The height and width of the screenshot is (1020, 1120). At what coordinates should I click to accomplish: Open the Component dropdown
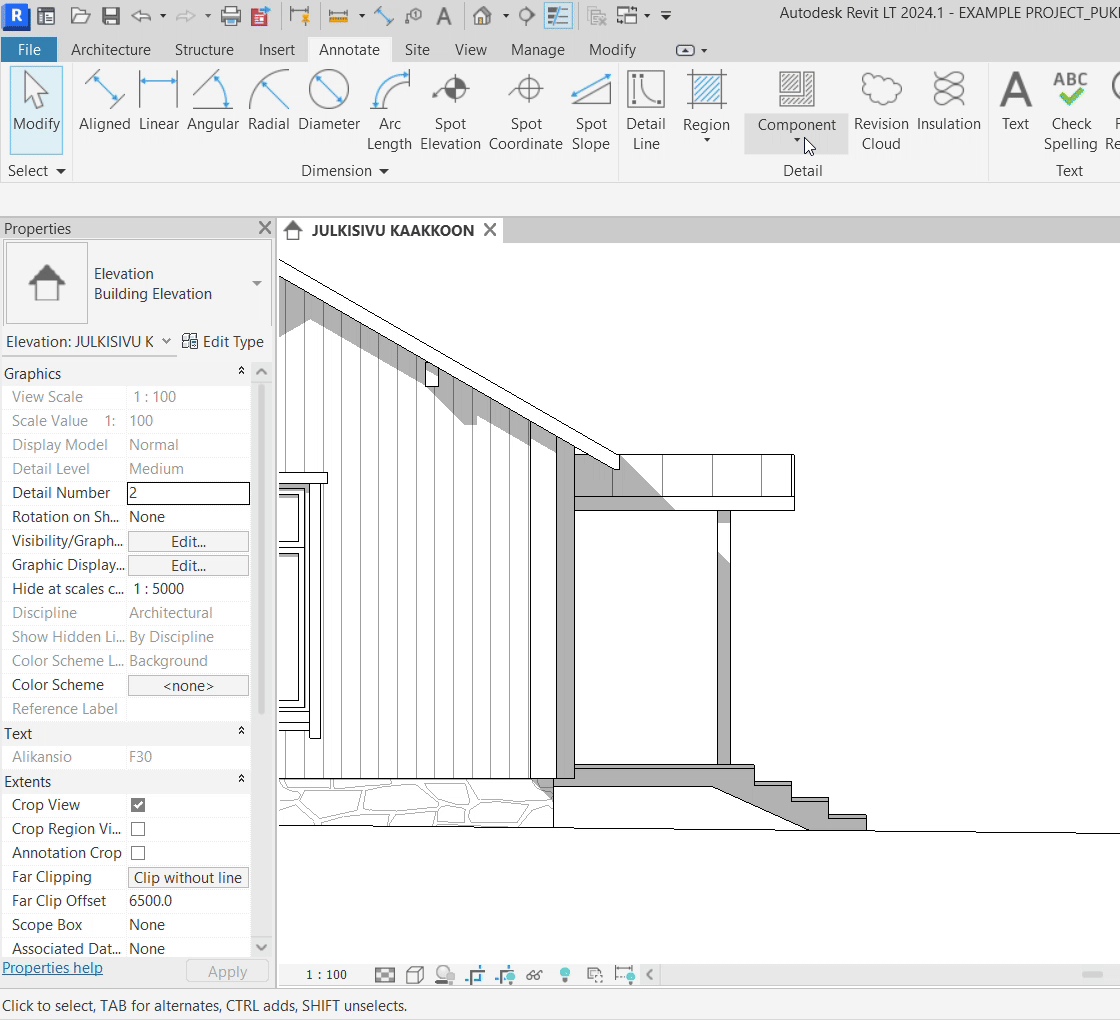[x=797, y=140]
